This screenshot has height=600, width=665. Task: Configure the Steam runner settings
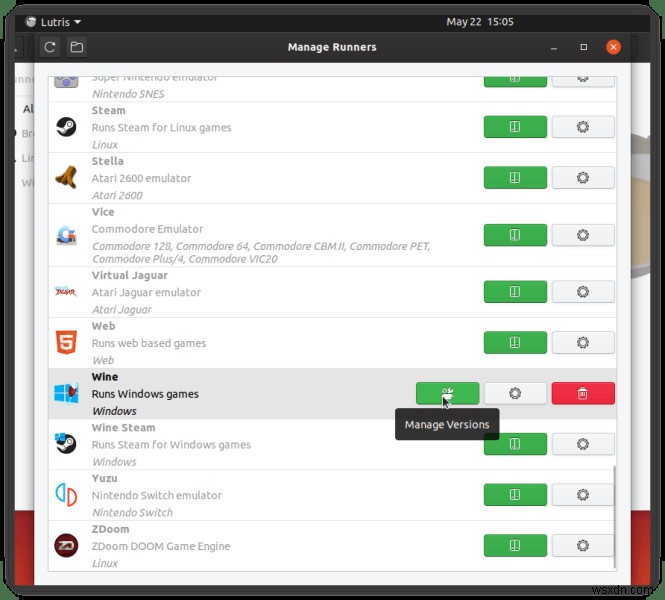[x=583, y=127]
